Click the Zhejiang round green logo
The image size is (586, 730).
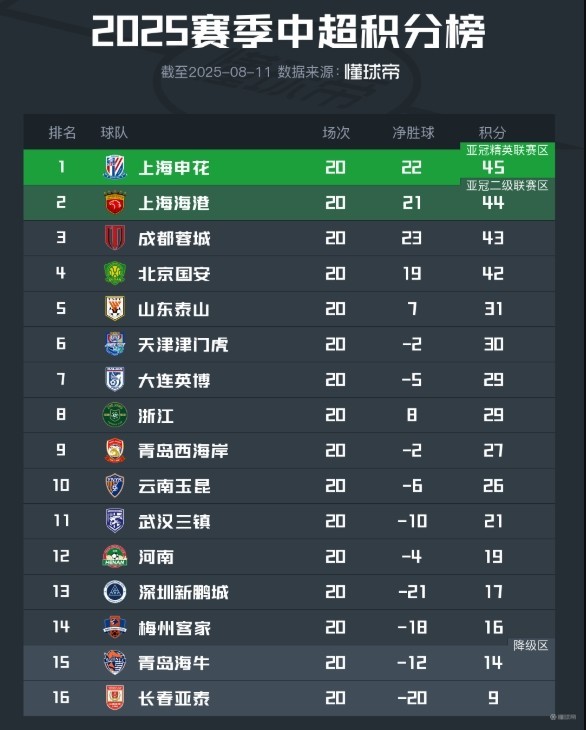tap(115, 415)
